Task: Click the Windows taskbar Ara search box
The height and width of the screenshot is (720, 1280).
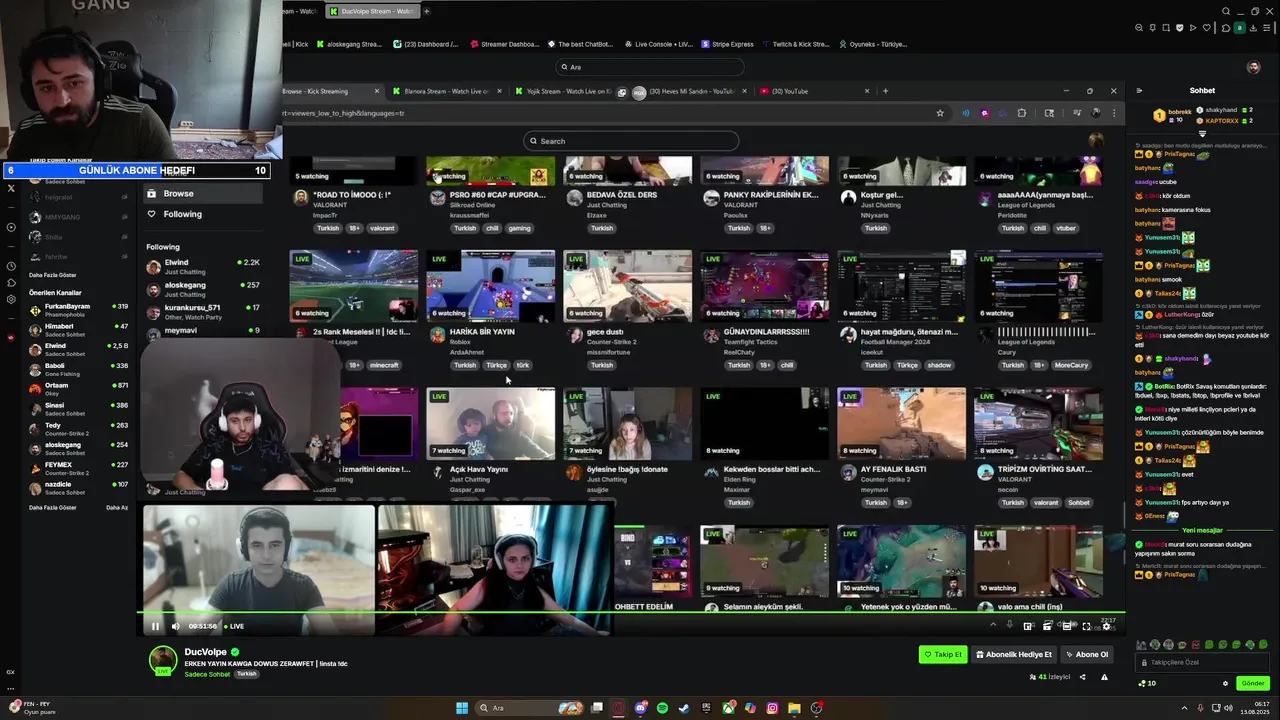Action: (x=528, y=708)
